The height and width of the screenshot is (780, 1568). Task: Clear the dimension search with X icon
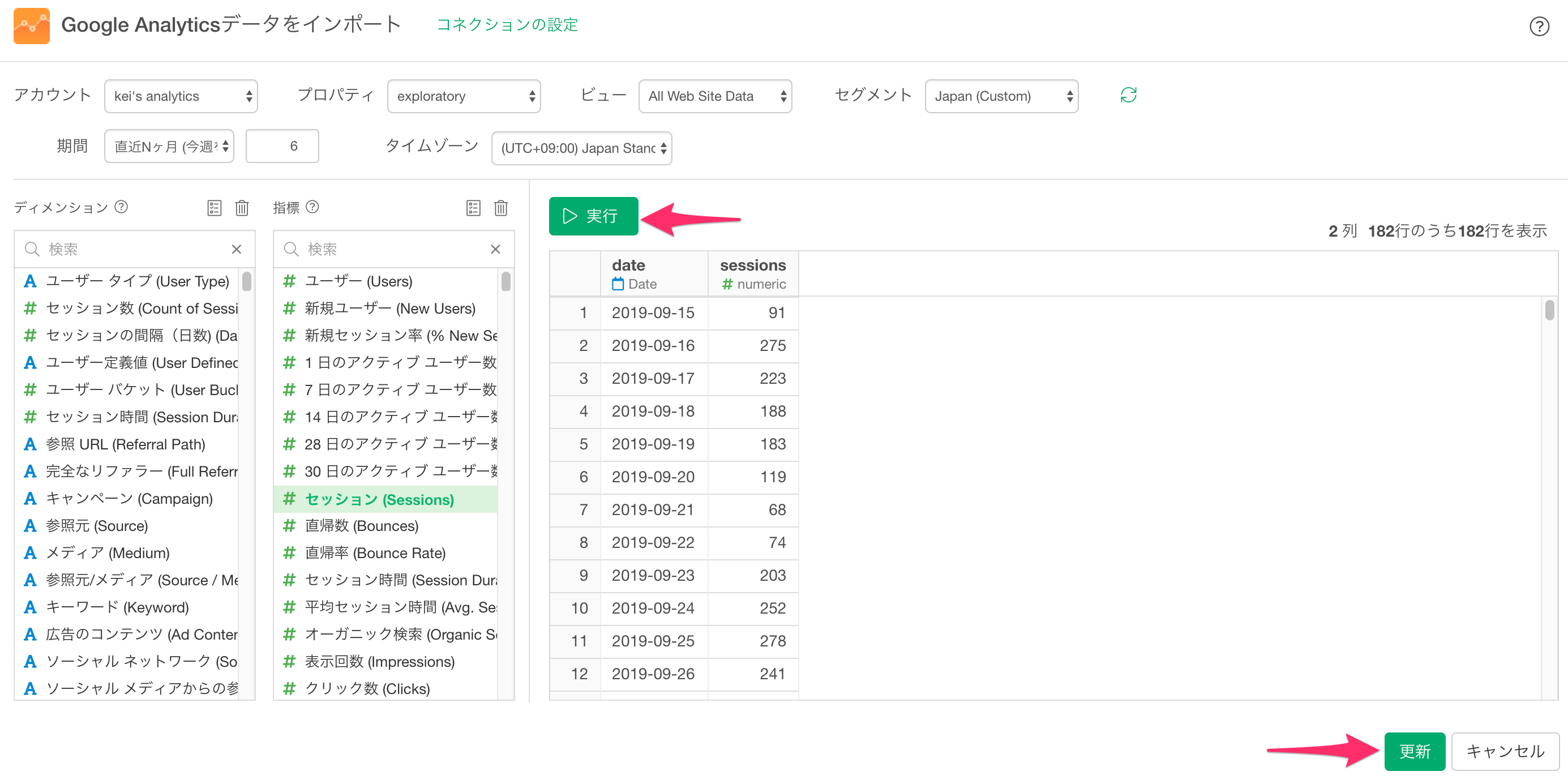point(237,249)
